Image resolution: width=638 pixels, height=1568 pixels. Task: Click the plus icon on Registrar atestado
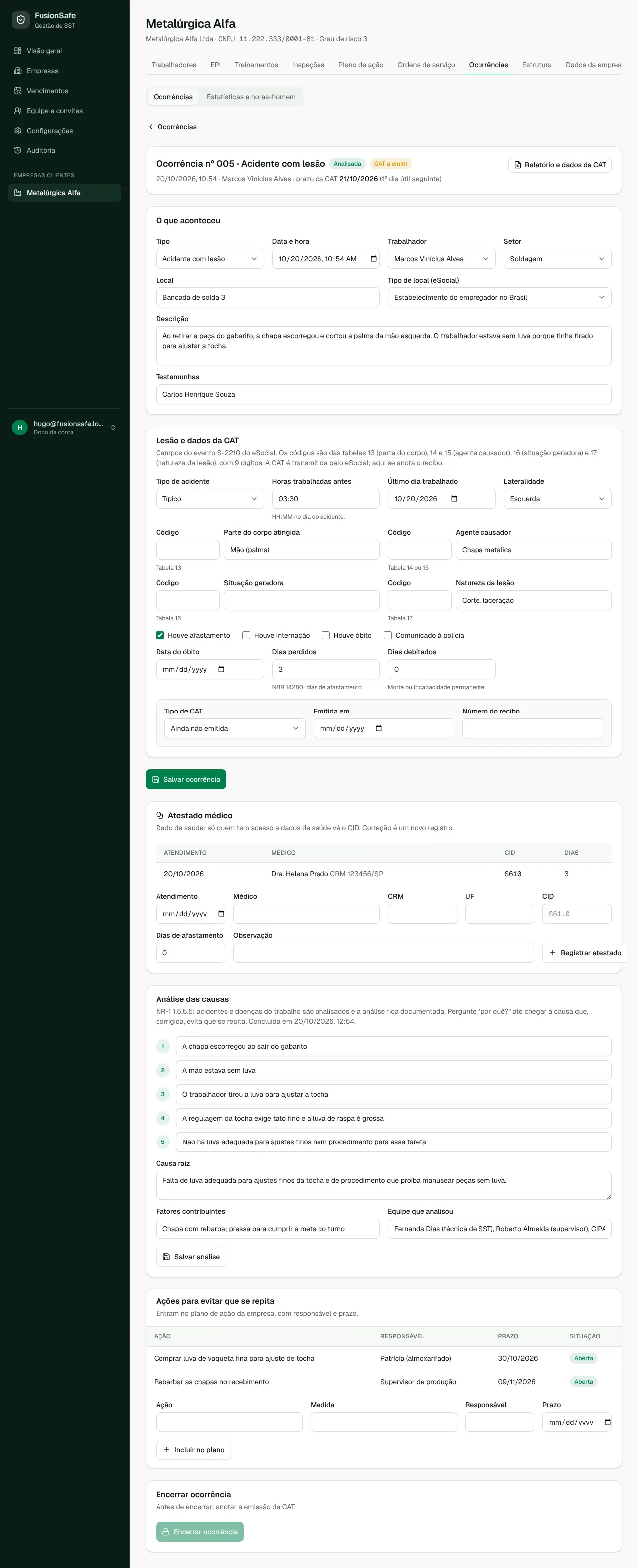(553, 953)
